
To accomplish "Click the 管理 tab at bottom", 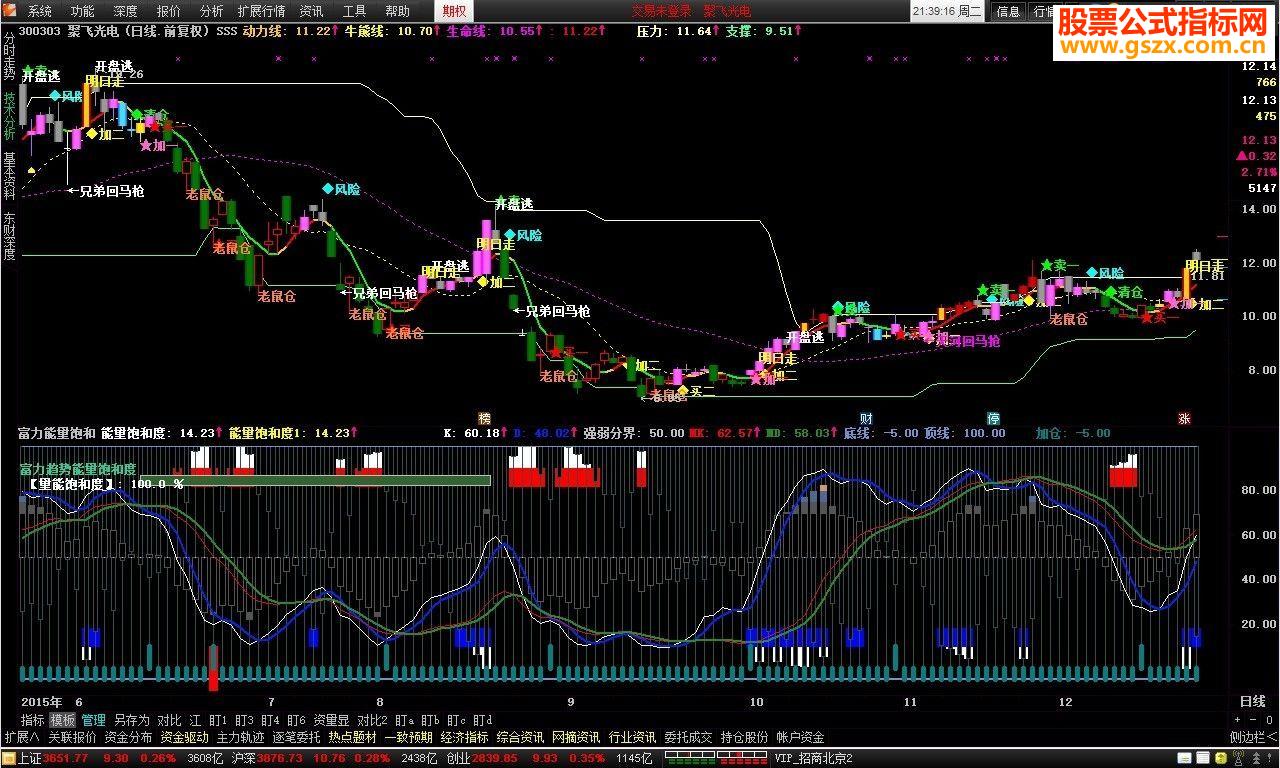I will [94, 720].
